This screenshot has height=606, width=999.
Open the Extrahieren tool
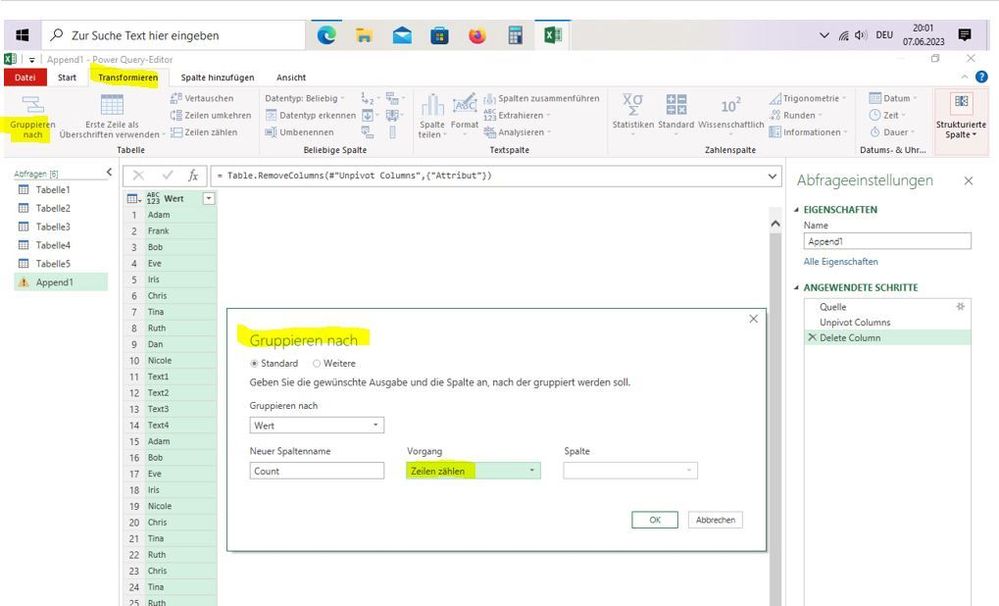coord(516,115)
